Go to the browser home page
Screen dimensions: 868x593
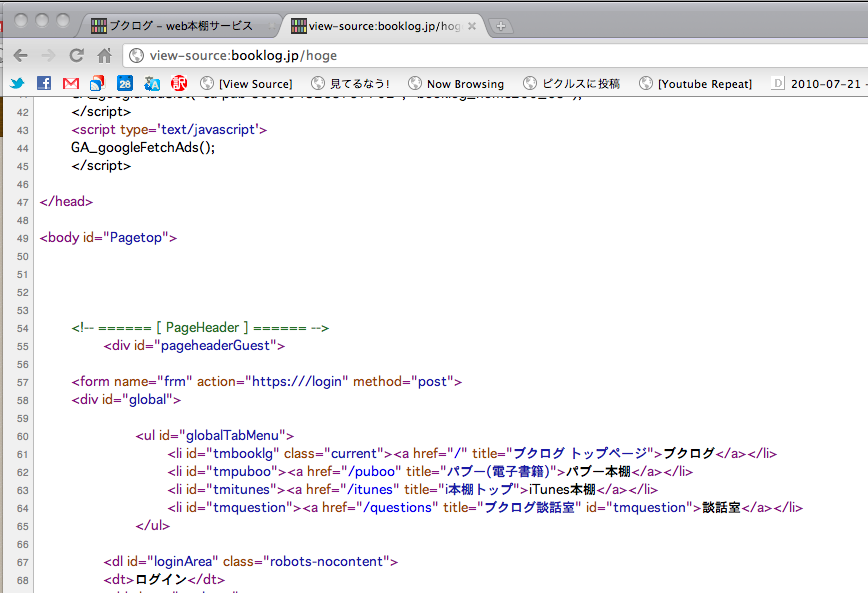coord(104,55)
